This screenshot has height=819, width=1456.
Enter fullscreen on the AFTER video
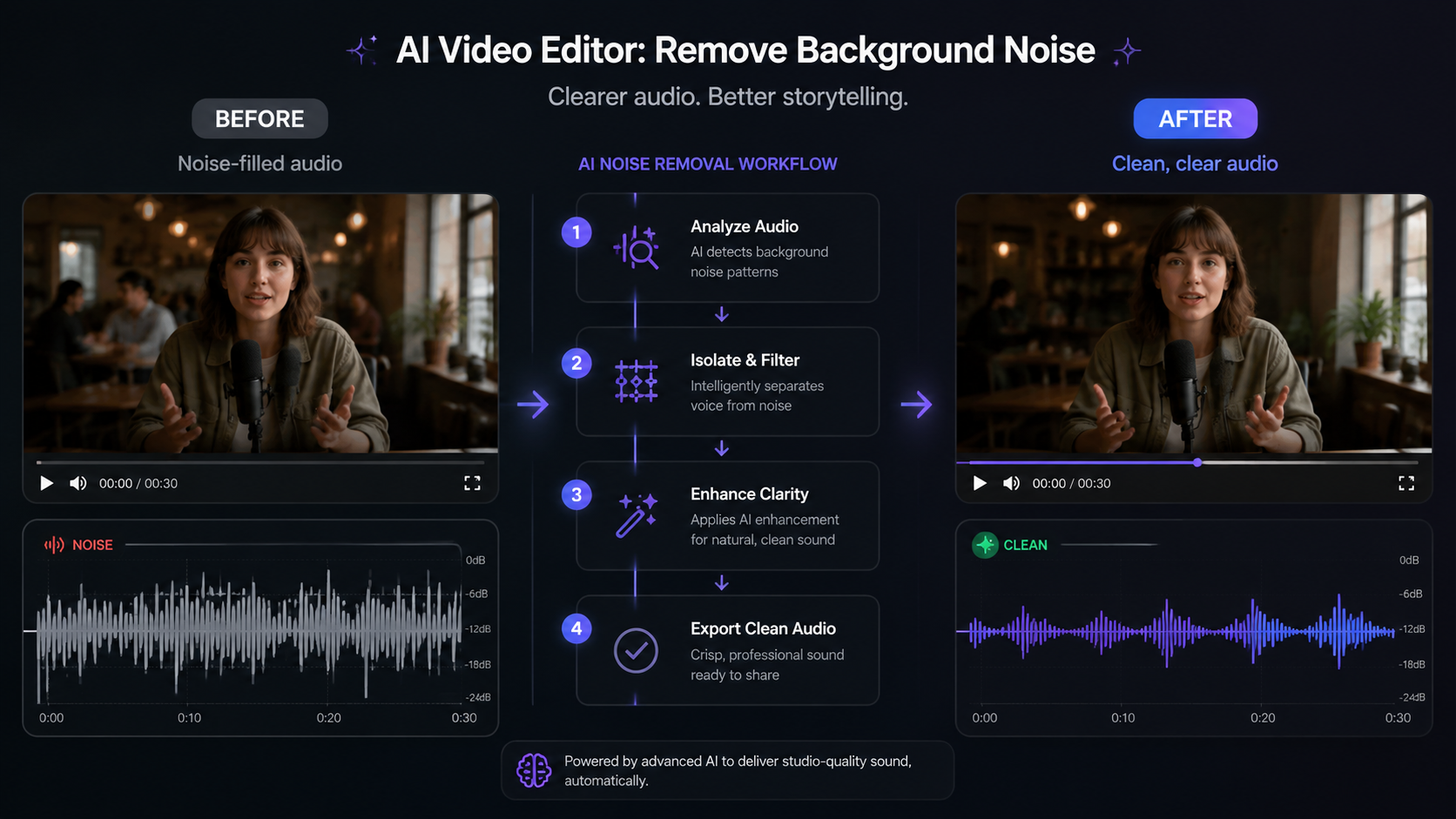point(1406,483)
